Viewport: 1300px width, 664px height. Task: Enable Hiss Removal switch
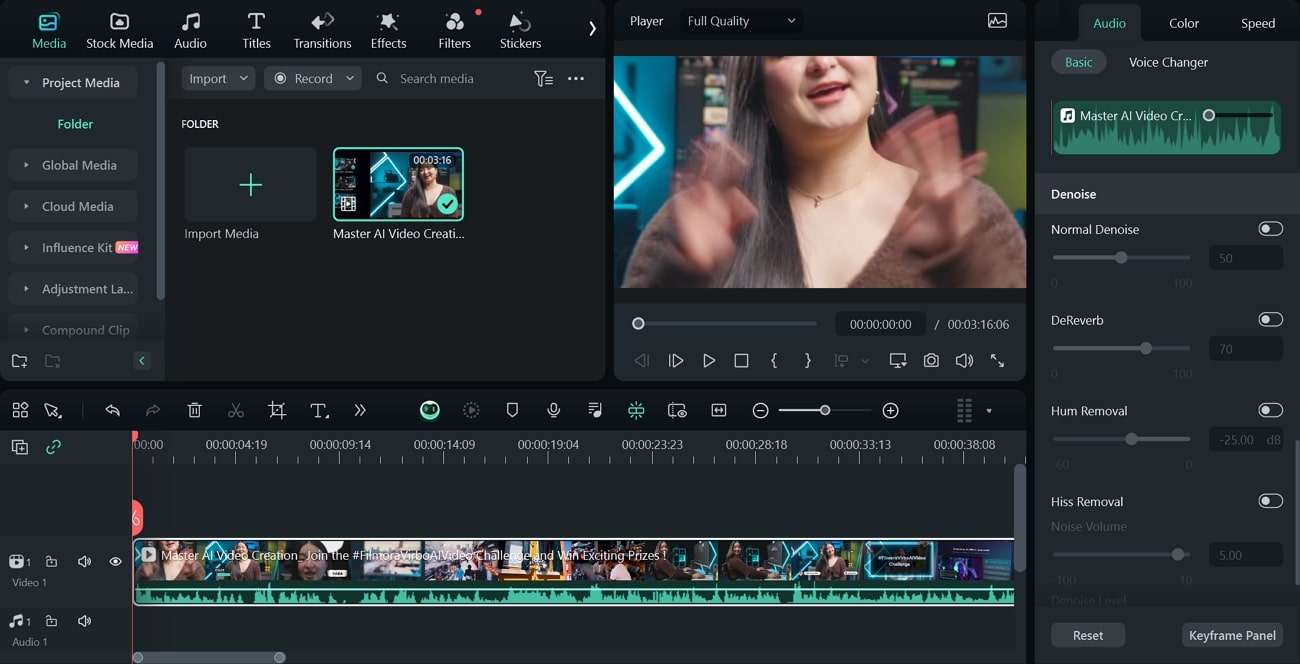[x=1270, y=501]
